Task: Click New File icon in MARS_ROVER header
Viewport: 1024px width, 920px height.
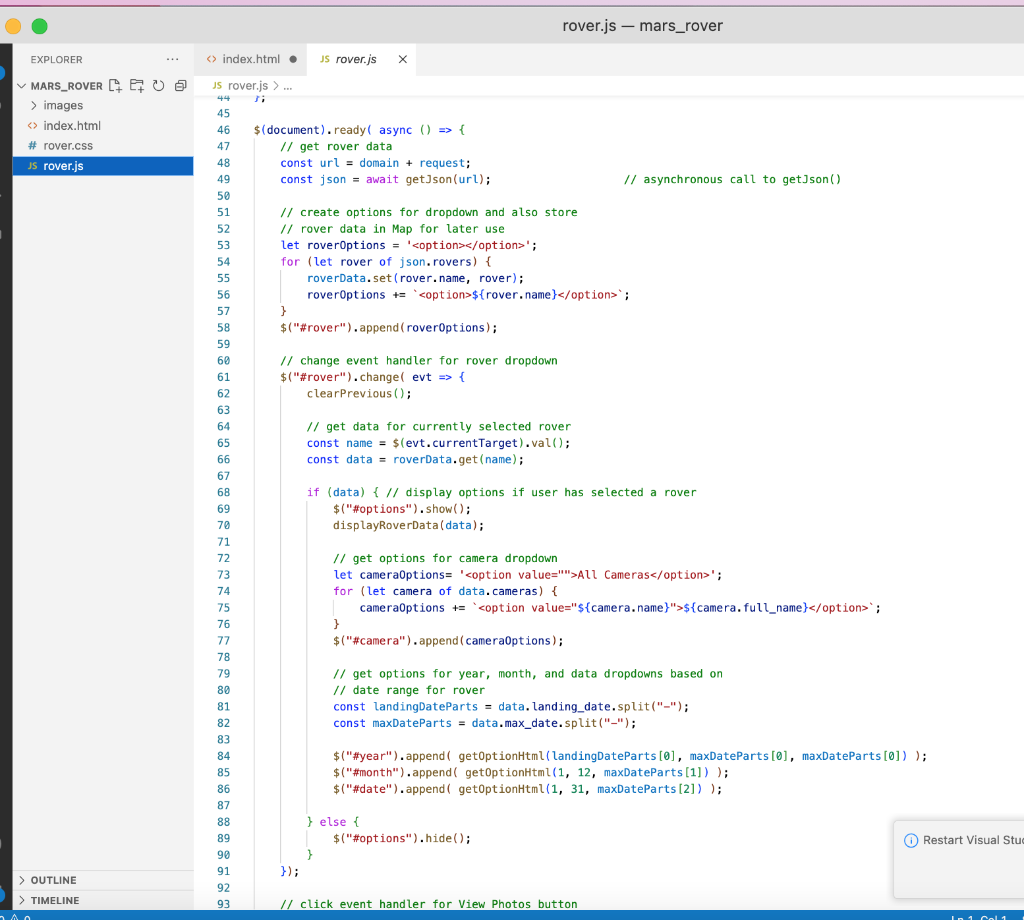Action: (x=116, y=86)
